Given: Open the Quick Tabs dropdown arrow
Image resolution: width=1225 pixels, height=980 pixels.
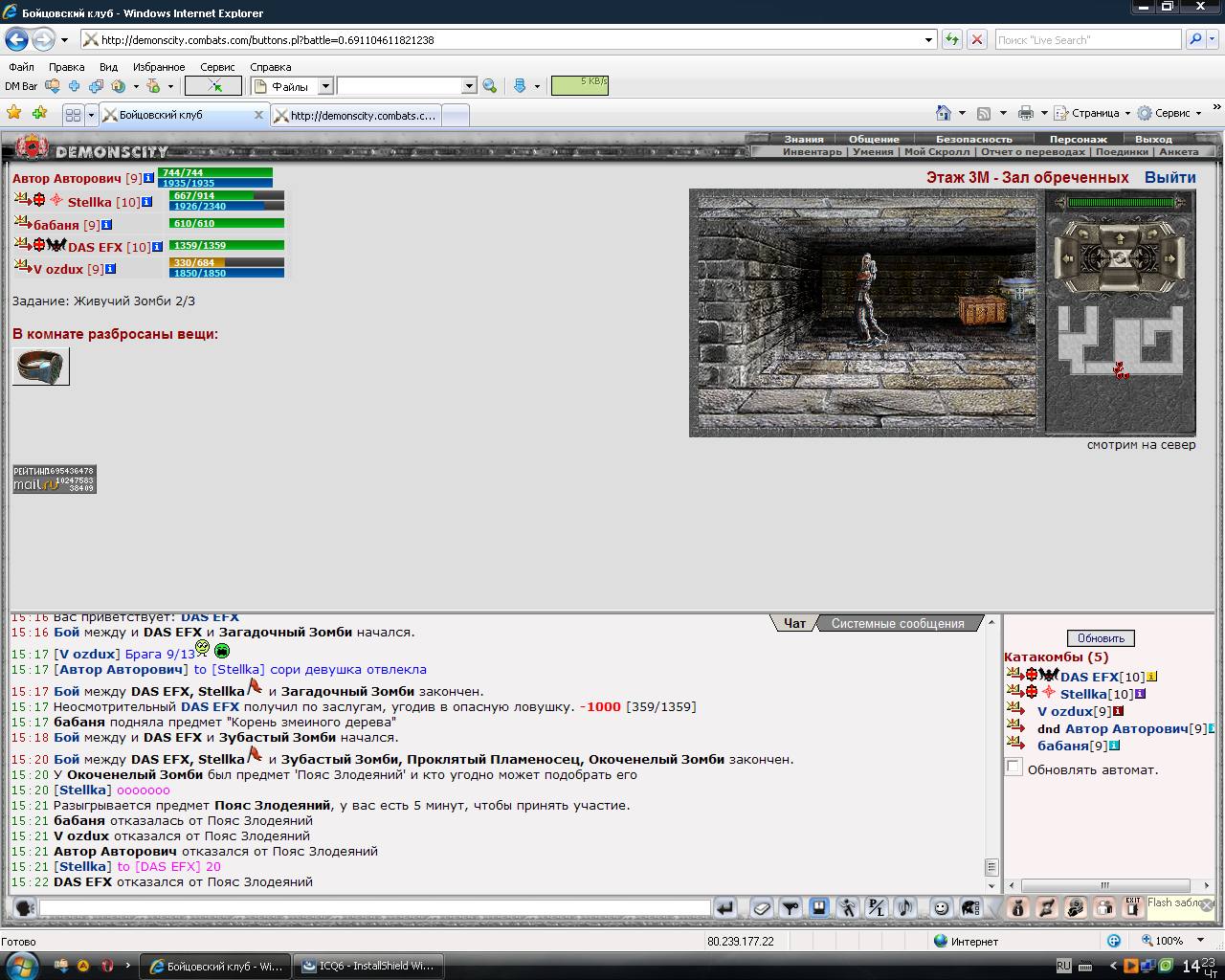Looking at the screenshot, I should point(91,114).
